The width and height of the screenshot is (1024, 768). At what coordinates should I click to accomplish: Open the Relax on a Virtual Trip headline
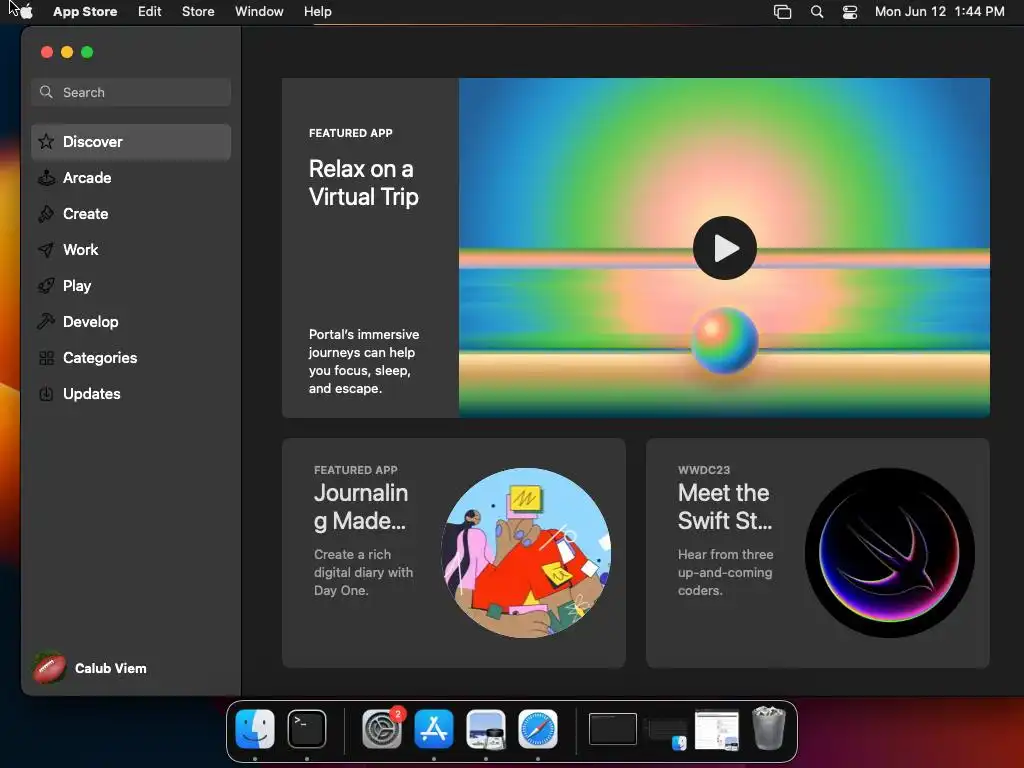364,183
